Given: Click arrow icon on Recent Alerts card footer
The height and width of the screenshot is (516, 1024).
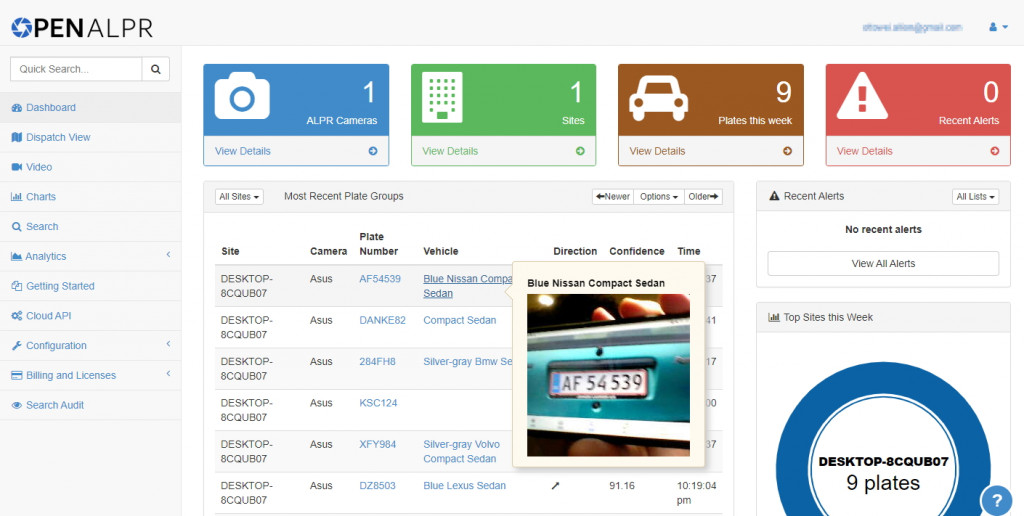Looking at the screenshot, I should [x=995, y=151].
